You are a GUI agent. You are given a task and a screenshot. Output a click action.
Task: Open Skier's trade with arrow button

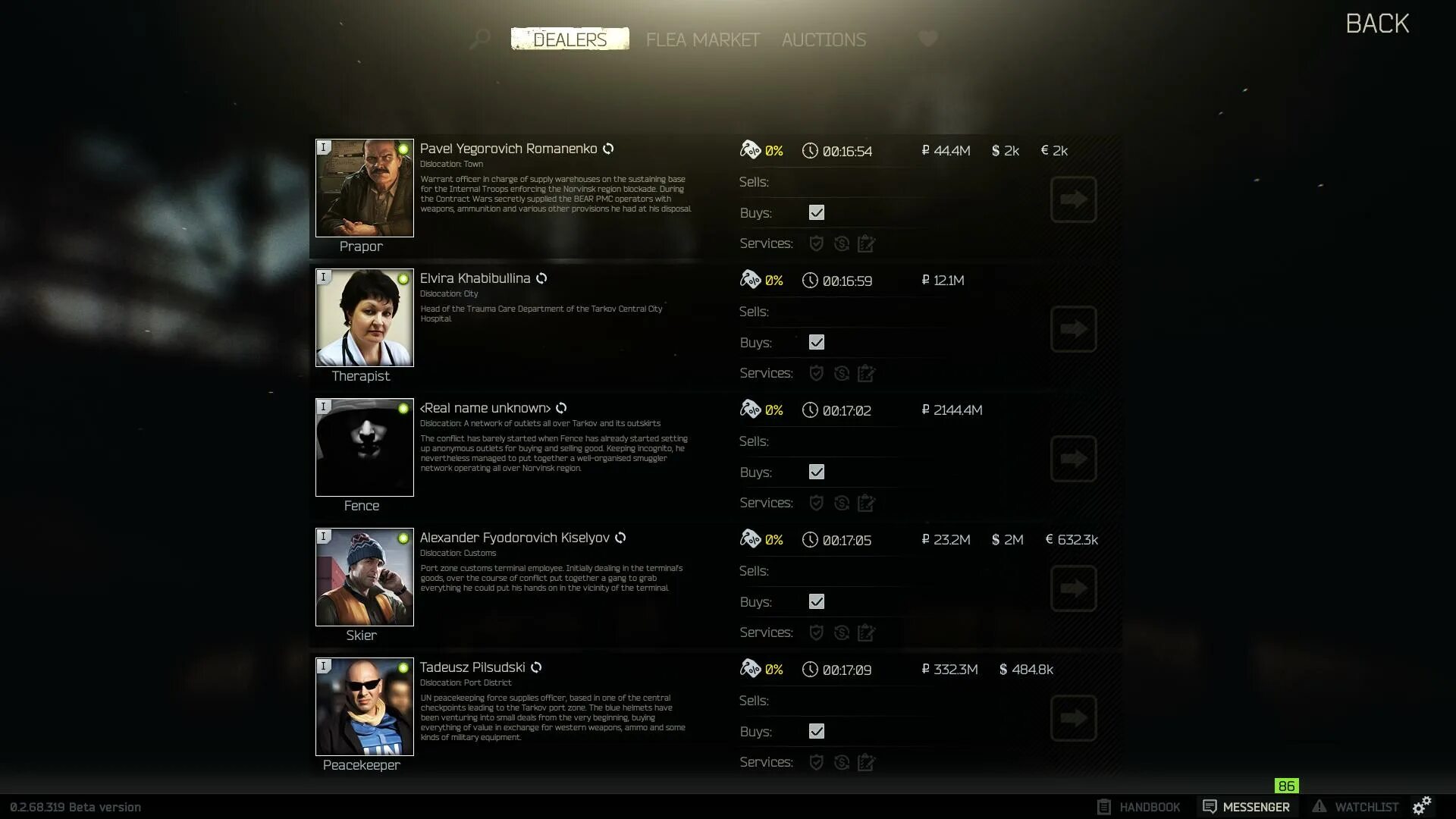point(1073,588)
